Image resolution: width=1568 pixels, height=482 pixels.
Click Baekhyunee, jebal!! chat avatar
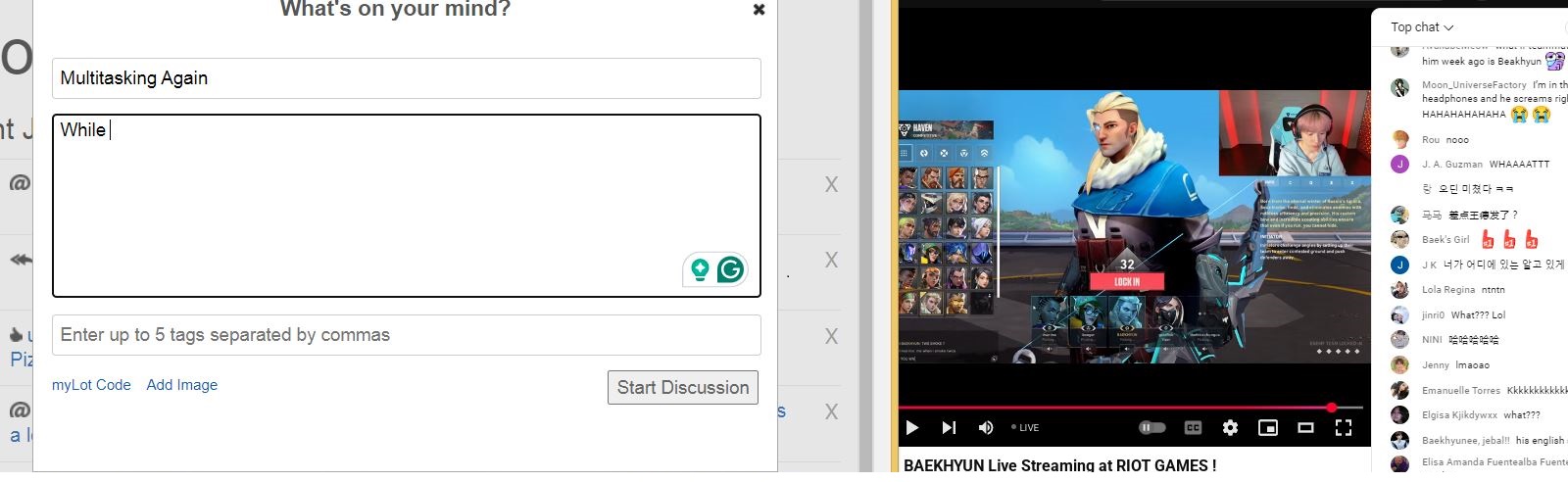(x=1400, y=440)
